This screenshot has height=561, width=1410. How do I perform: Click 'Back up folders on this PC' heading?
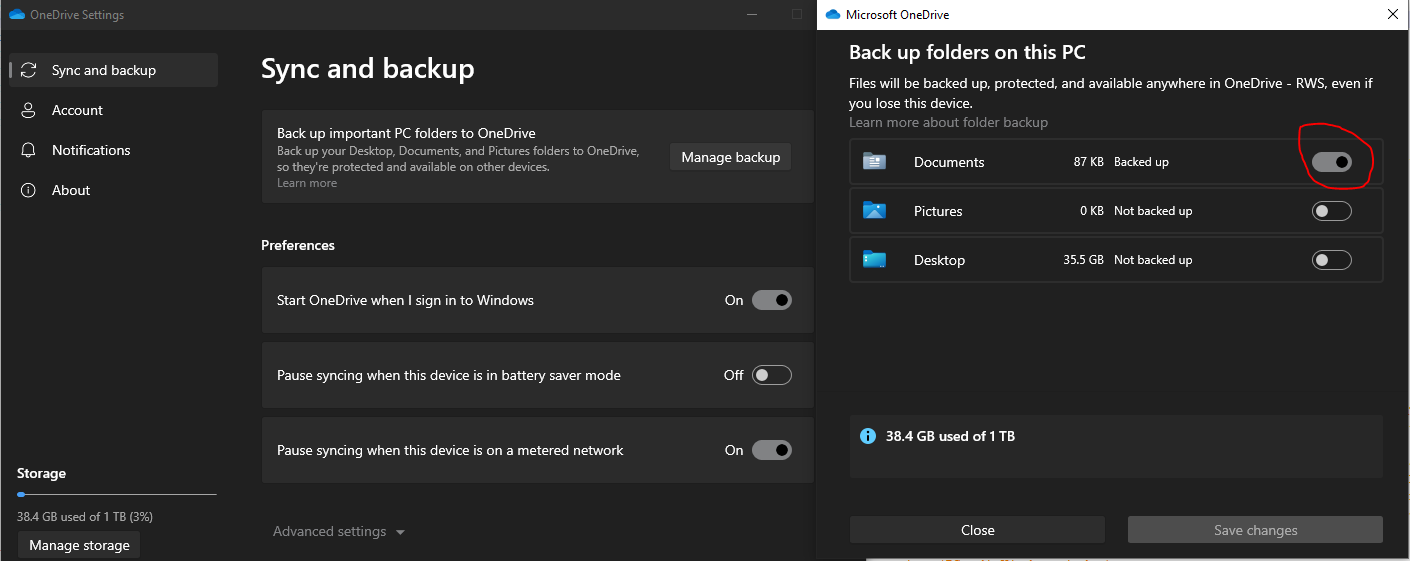coord(967,52)
